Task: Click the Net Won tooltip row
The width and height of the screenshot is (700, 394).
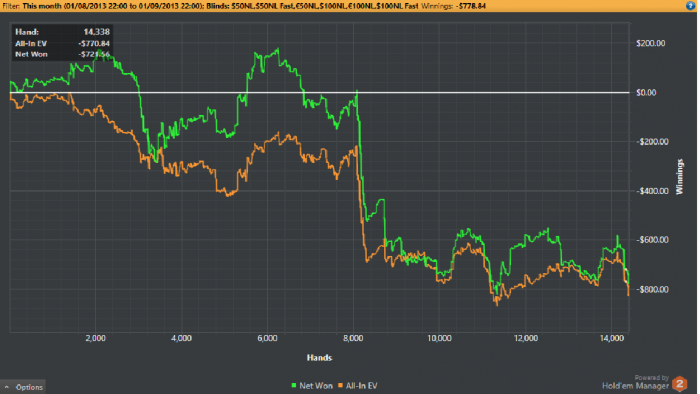Action: click(x=62, y=54)
